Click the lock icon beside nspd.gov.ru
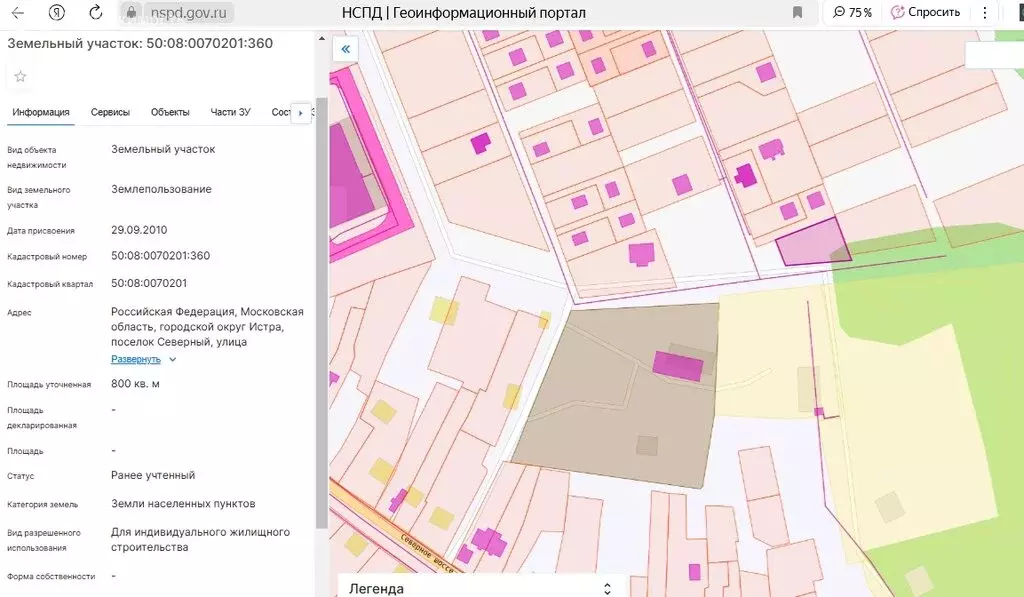Image resolution: width=1024 pixels, height=597 pixels. click(x=131, y=12)
